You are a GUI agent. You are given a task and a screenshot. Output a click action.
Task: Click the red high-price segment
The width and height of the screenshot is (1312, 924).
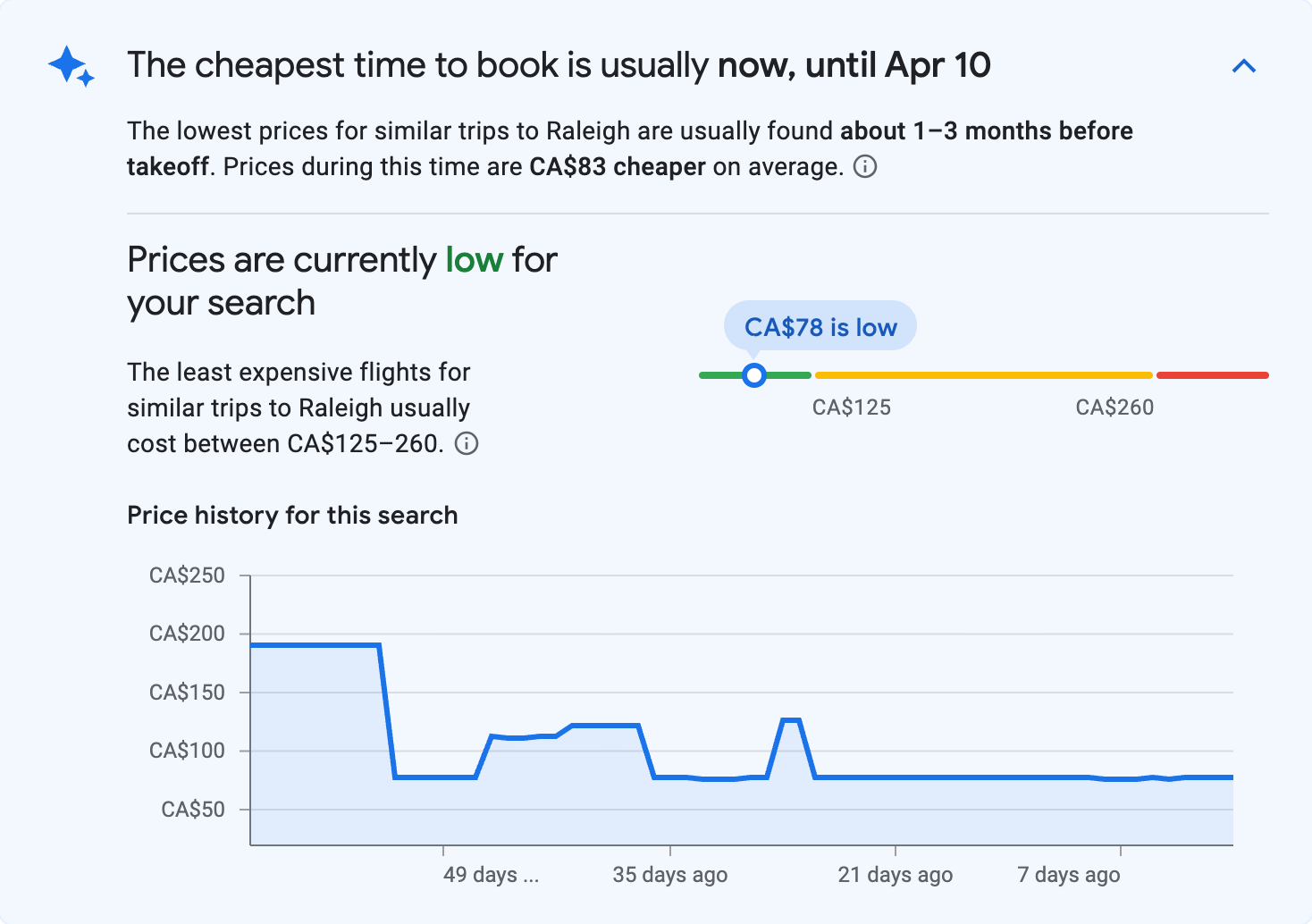pyautogui.click(x=1212, y=374)
